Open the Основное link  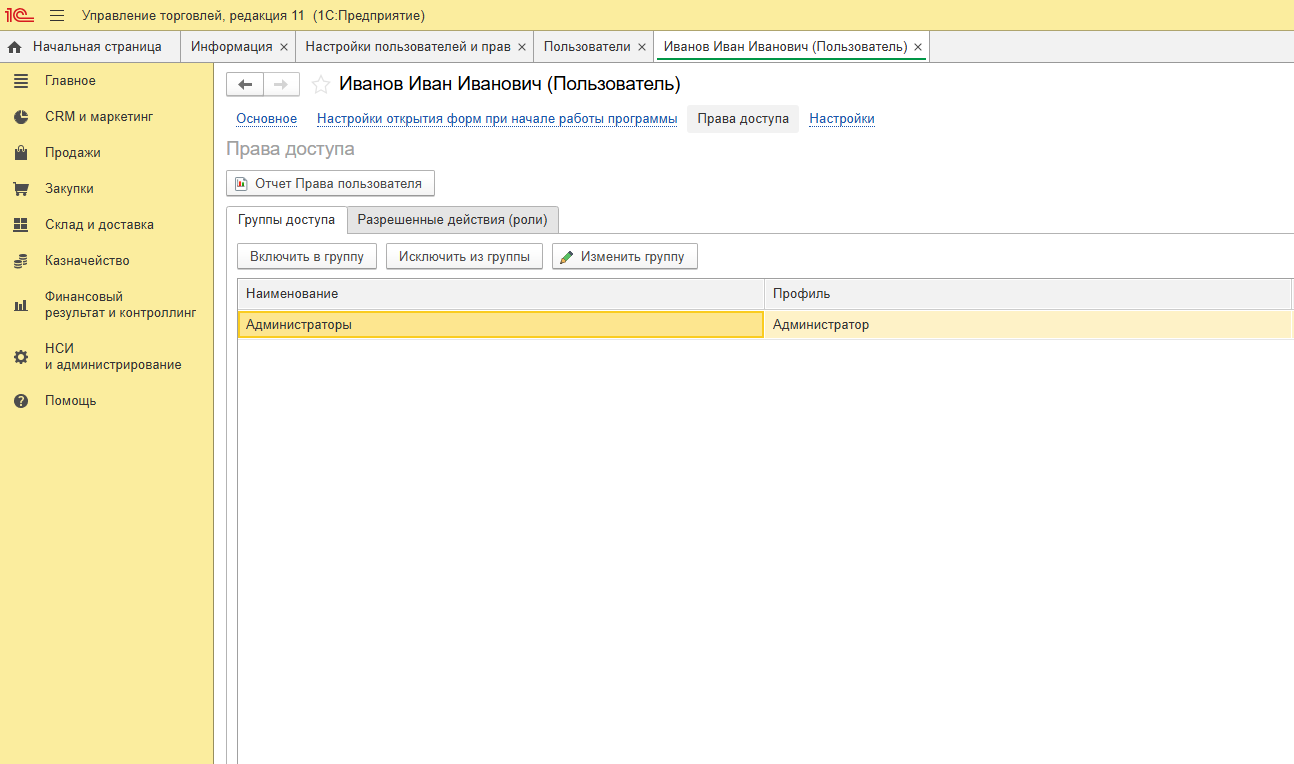click(x=266, y=119)
